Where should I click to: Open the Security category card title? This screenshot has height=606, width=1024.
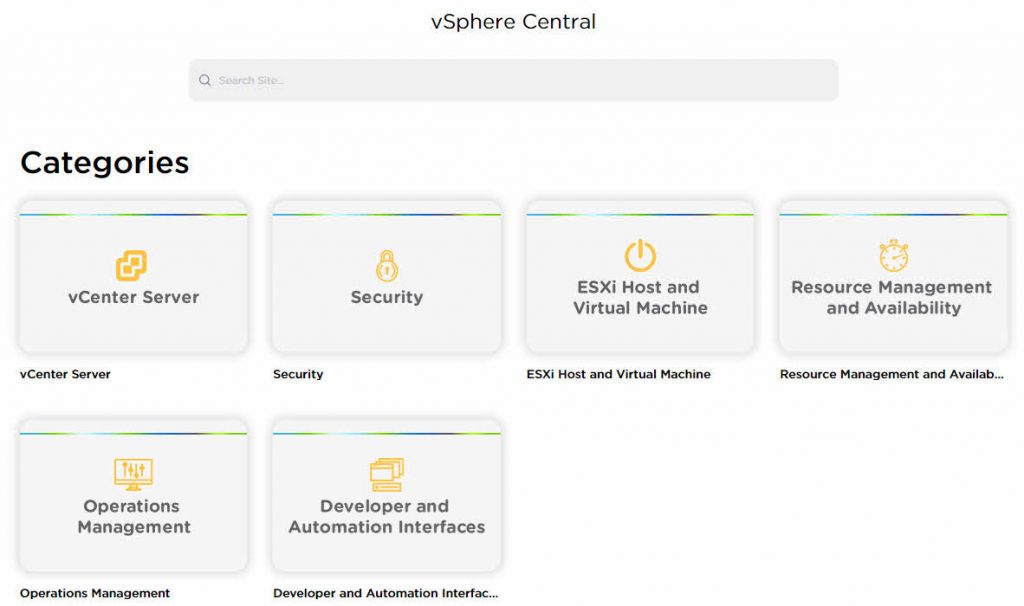[387, 297]
